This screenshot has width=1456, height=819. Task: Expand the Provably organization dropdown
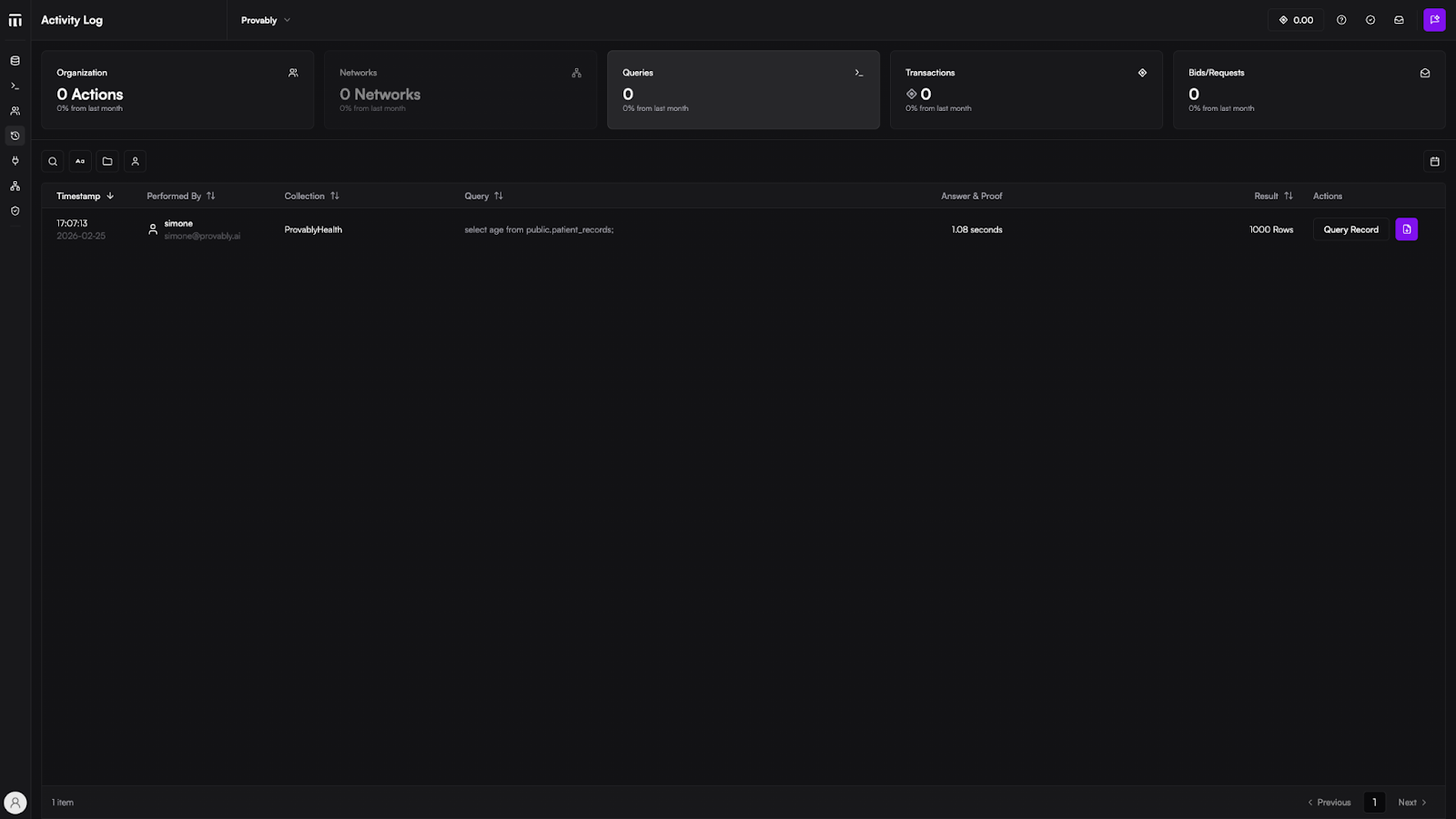click(265, 20)
